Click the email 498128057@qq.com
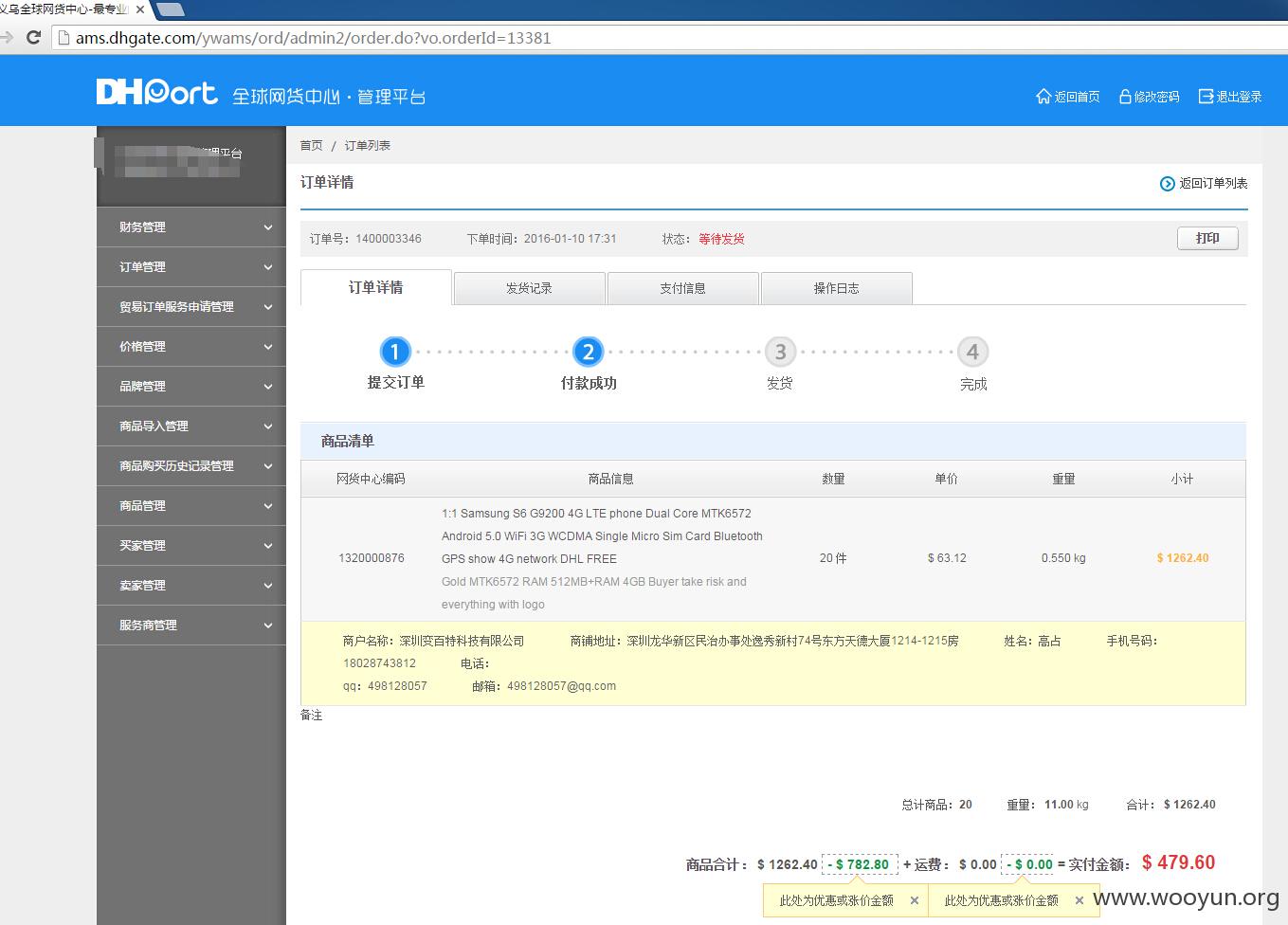The image size is (1288, 925). pos(561,686)
